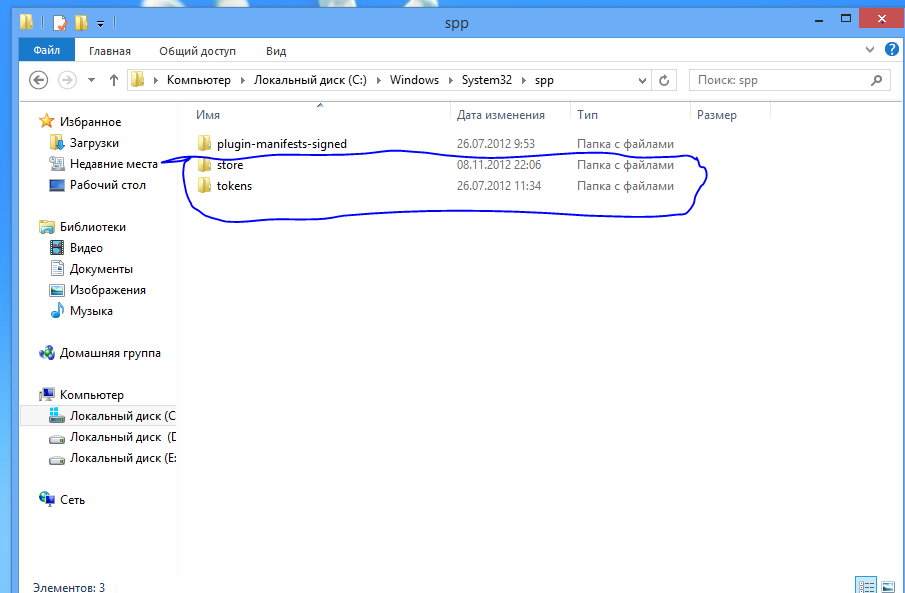Expand the arrow after Компьютер breadcrumb
This screenshot has width=905, height=593.
pos(242,80)
